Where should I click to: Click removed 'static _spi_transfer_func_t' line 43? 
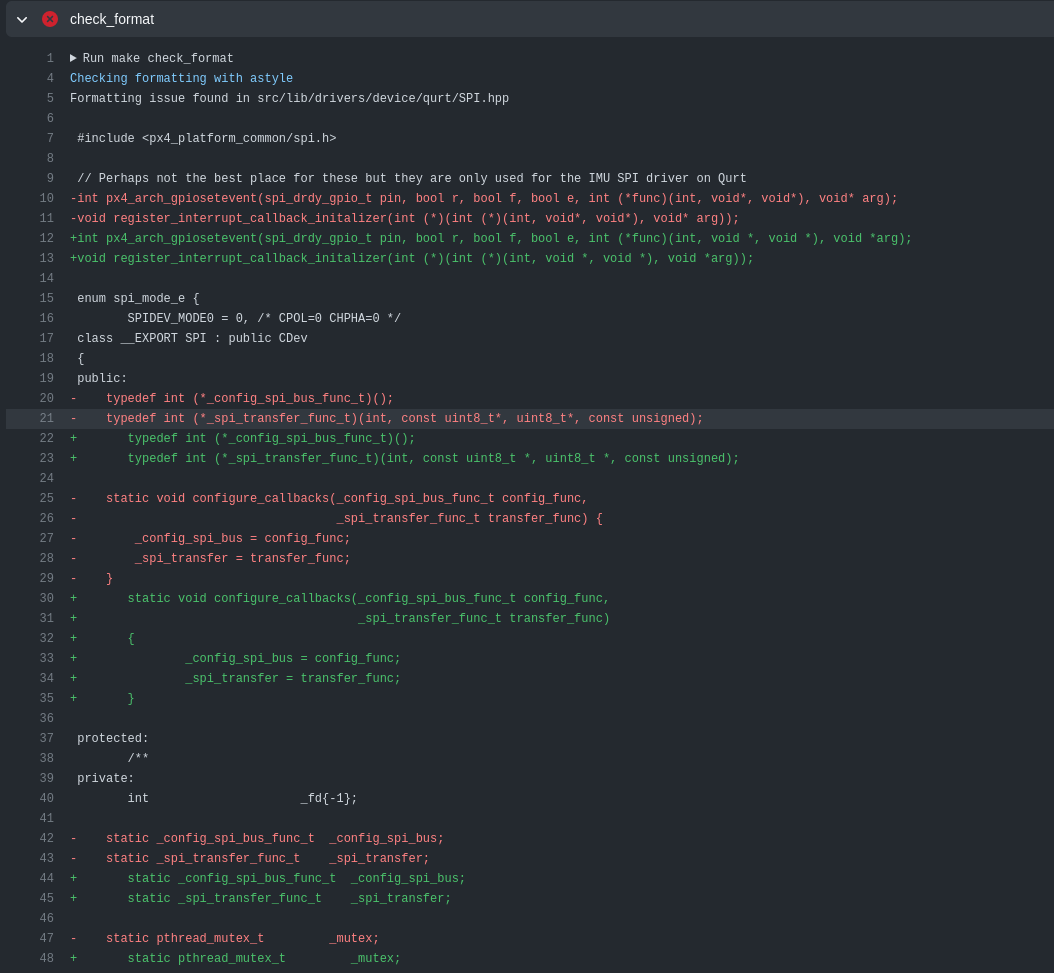tap(250, 858)
